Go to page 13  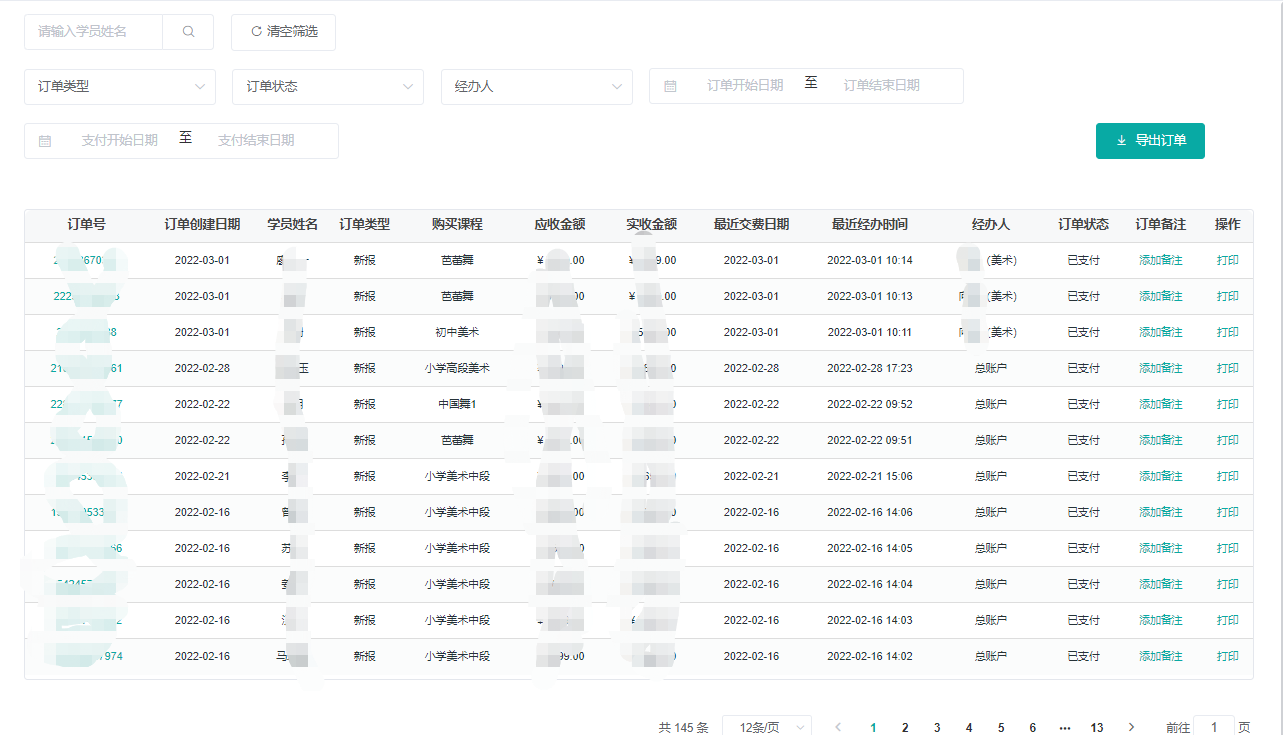click(1097, 727)
